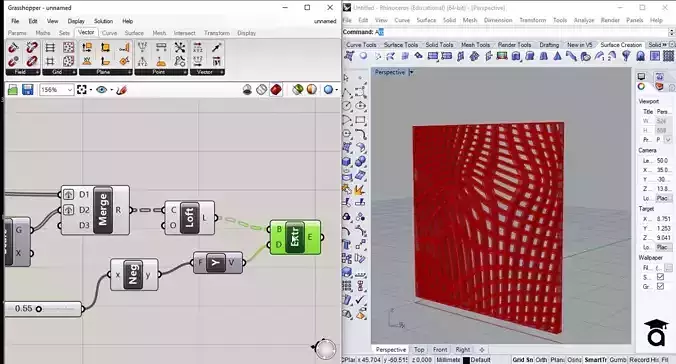Screen dimensions: 676x364
Task: Expand the Grid panel at its black bar
Action: [x=59, y=72]
